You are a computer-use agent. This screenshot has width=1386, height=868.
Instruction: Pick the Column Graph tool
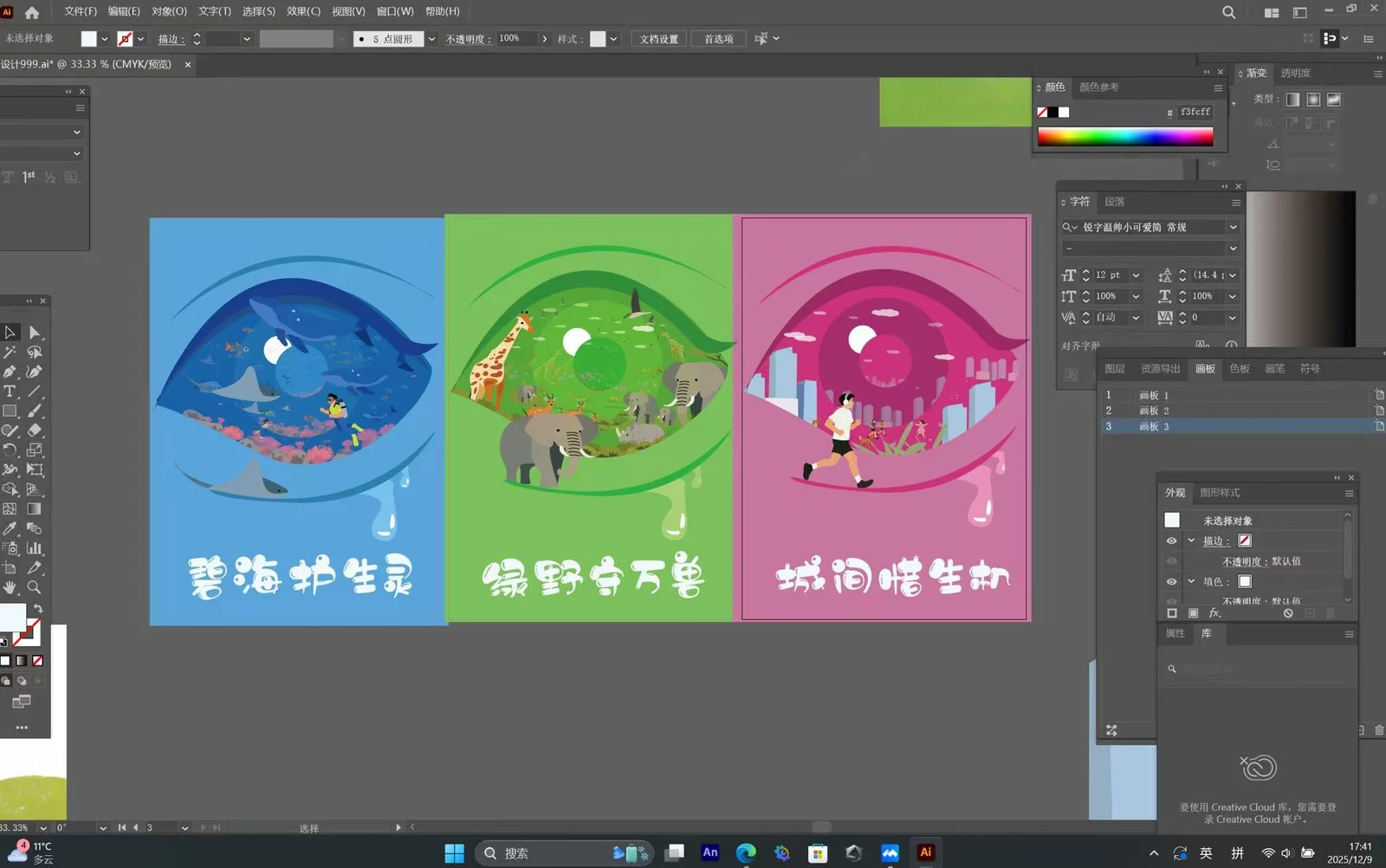coord(34,548)
